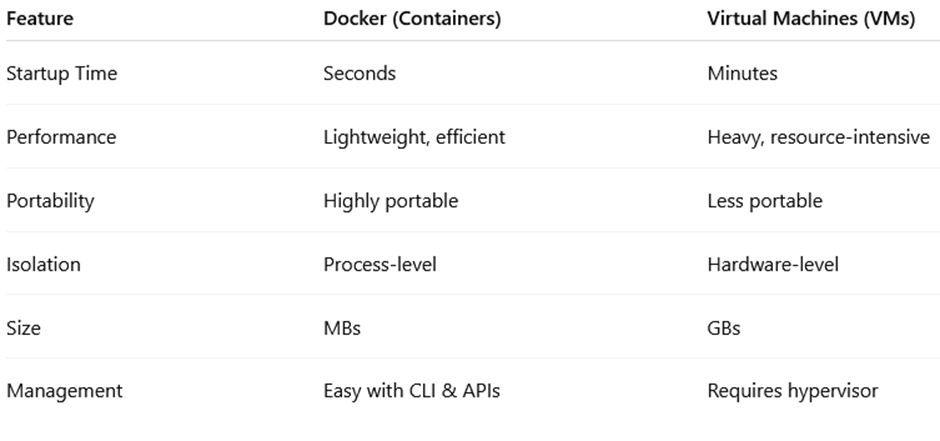
Task: Select the Portability row label
Action: coord(50,200)
